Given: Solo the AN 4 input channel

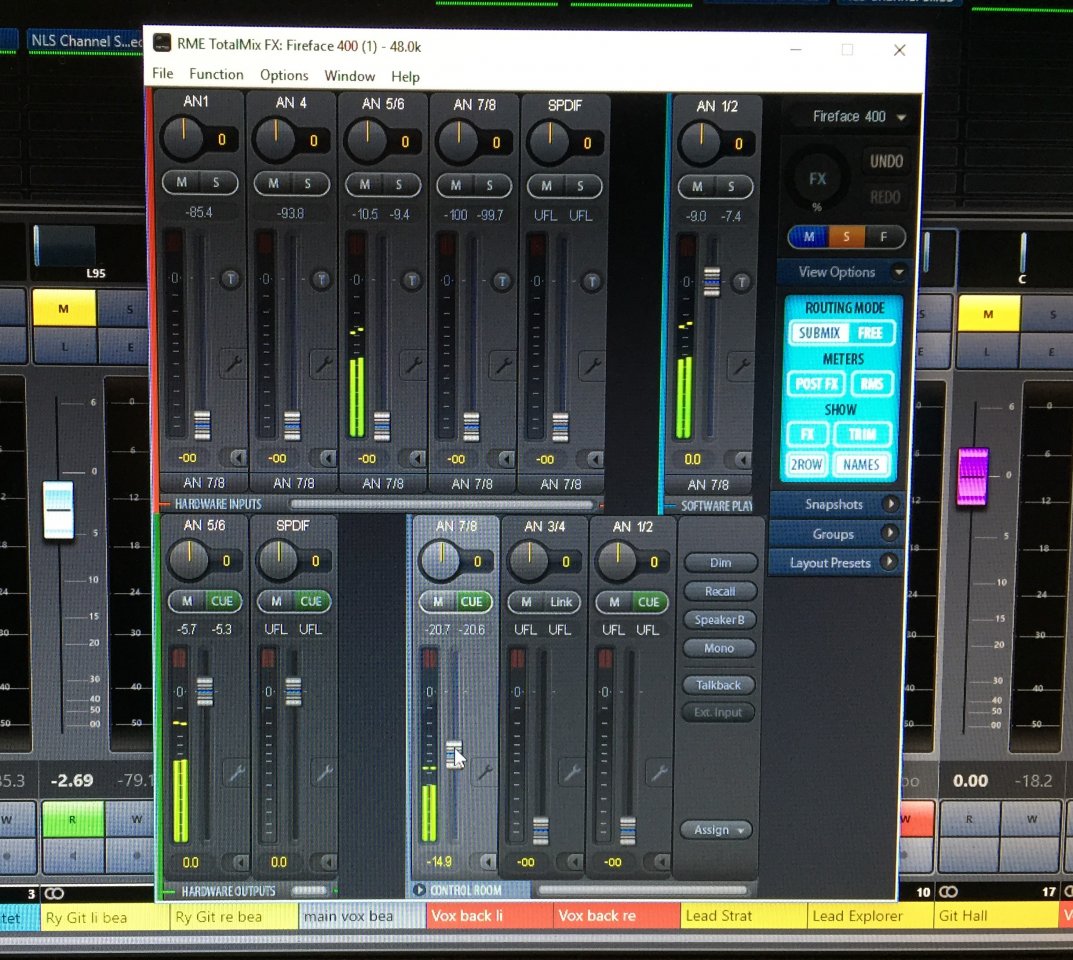Looking at the screenshot, I should coord(309,183).
